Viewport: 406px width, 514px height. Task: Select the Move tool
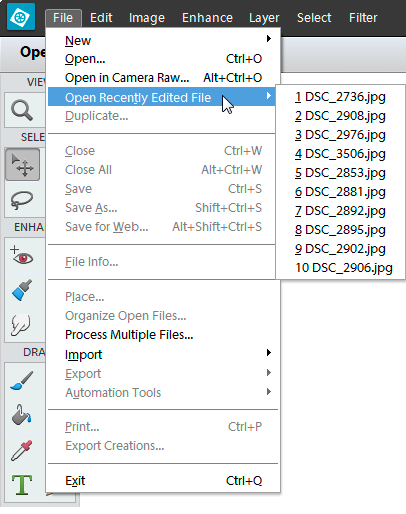click(22, 165)
